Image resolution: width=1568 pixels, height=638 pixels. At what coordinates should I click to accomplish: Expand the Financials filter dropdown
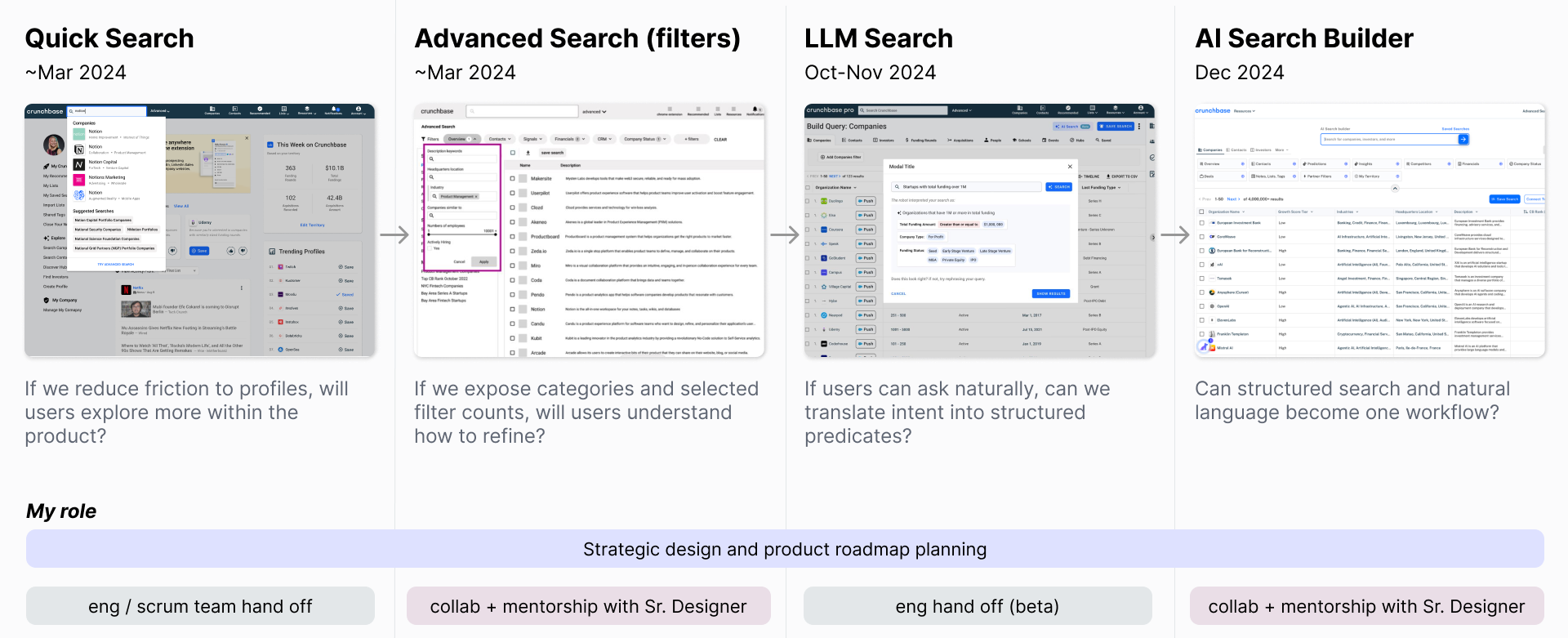pos(568,140)
